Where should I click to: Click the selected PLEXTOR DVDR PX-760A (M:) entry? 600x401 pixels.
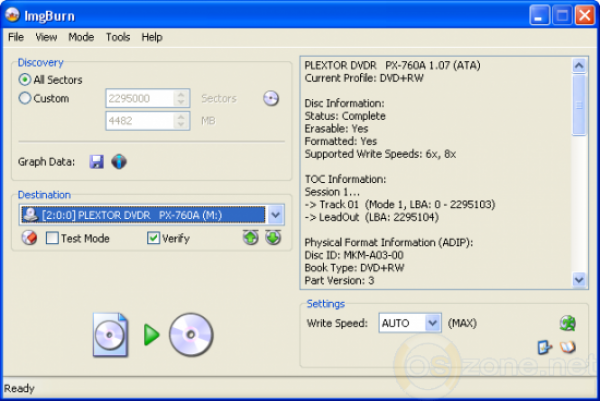coord(143,215)
